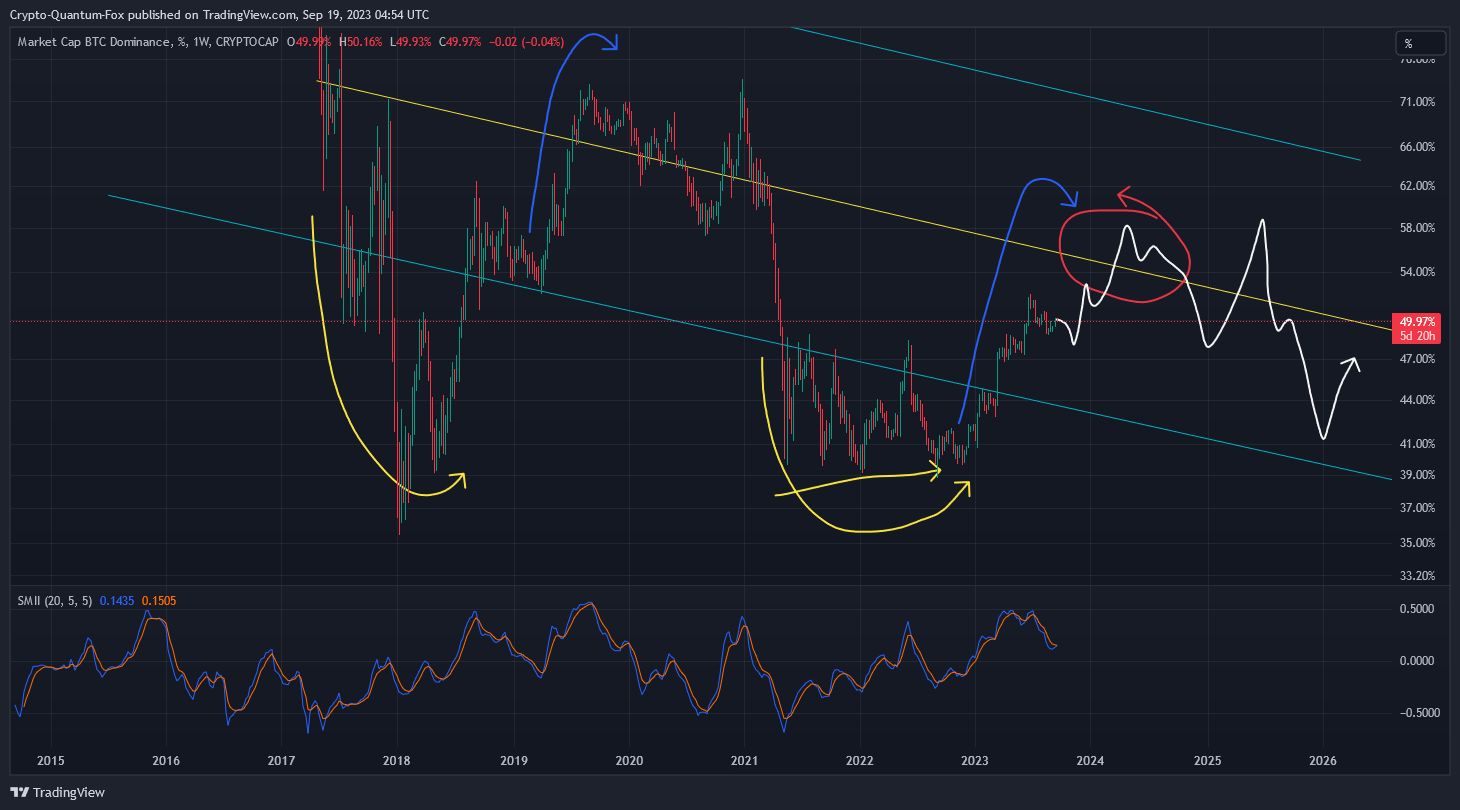Screen dimensions: 1460x810
Task: Click the 2024 time axis label
Action: coord(1091,760)
